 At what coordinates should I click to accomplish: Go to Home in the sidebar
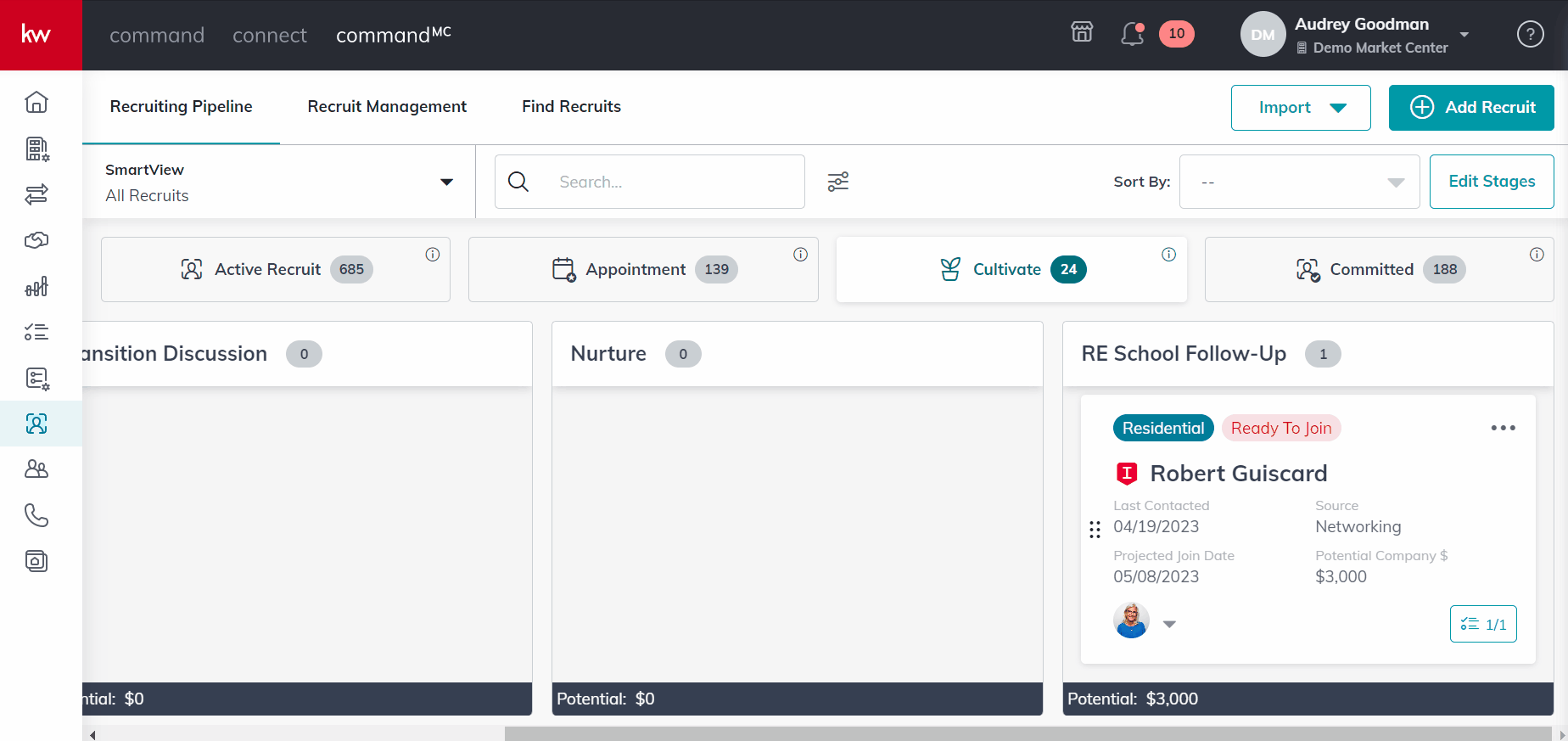pyautogui.click(x=36, y=102)
